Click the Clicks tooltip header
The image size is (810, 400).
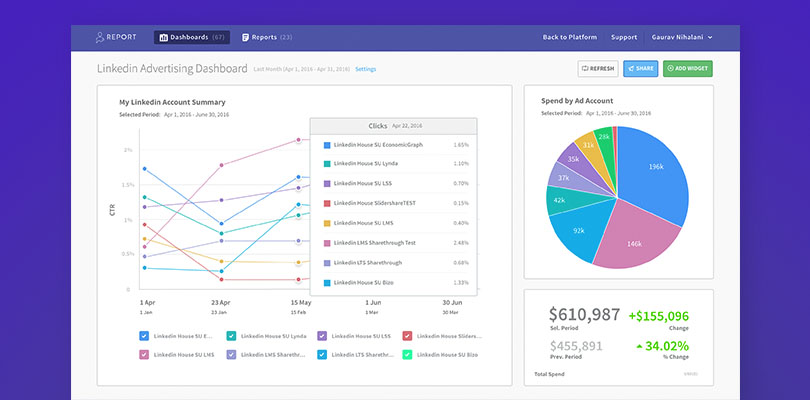tap(394, 126)
